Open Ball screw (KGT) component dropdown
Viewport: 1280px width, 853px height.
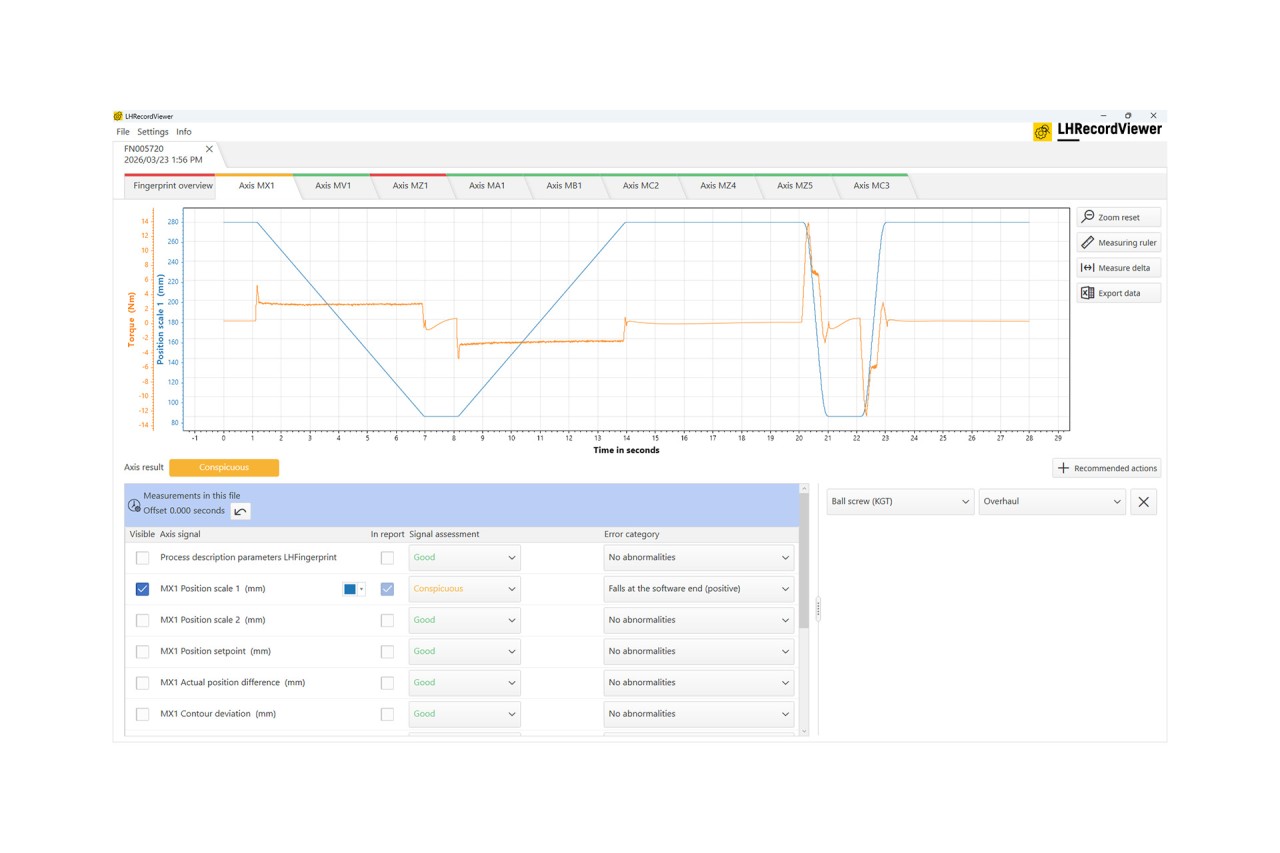click(900, 501)
